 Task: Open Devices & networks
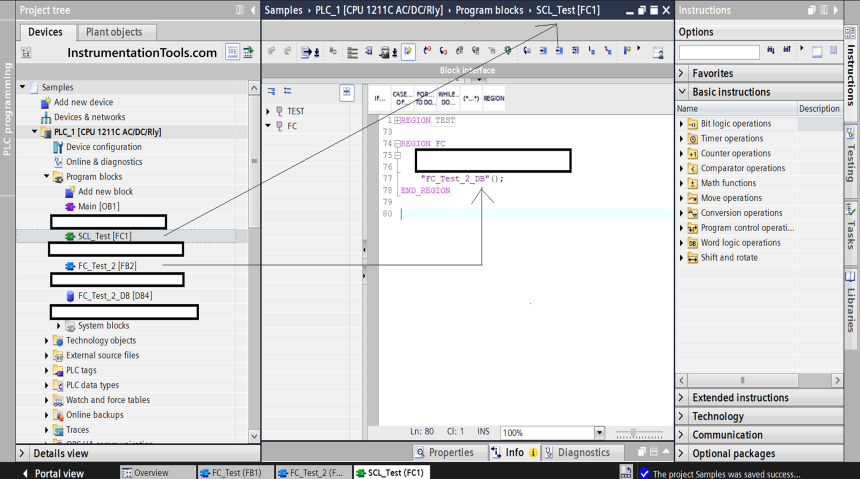89,117
